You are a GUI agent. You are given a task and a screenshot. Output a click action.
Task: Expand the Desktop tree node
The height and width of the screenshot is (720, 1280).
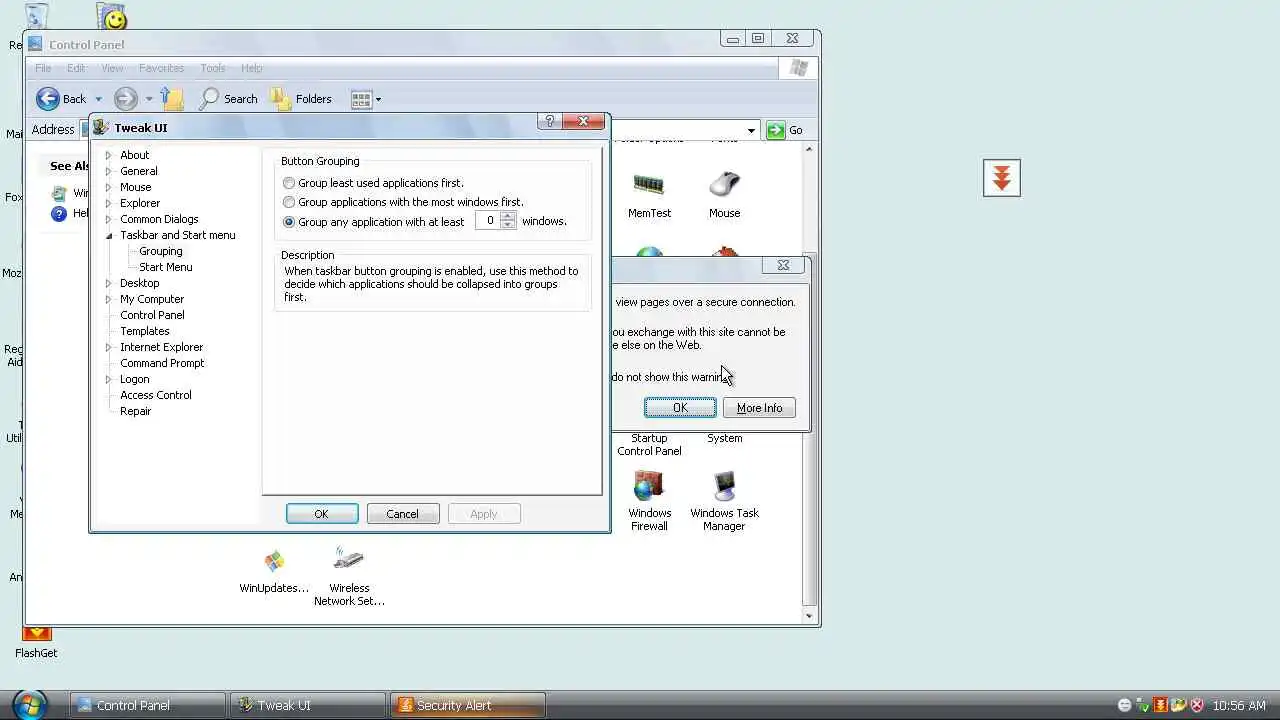pyautogui.click(x=108, y=283)
